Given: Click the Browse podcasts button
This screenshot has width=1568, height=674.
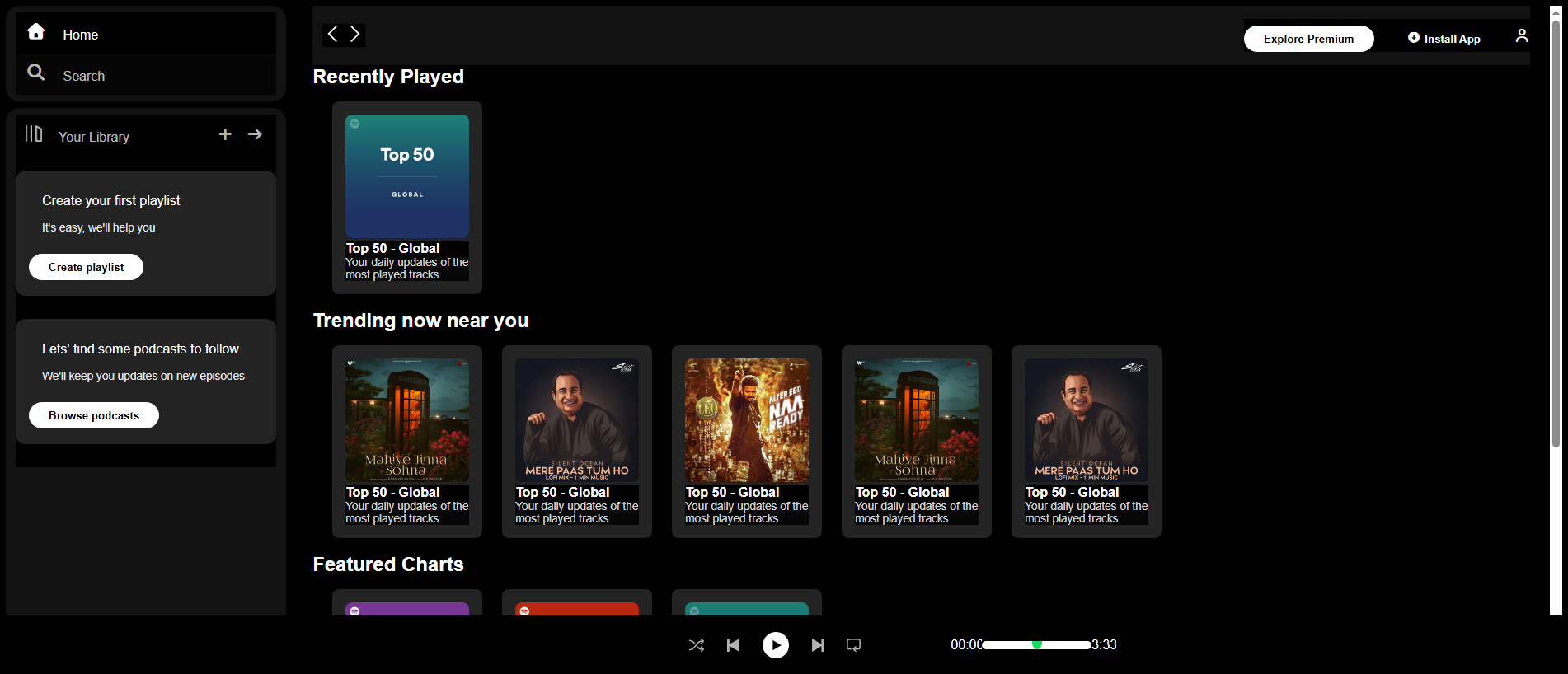Looking at the screenshot, I should point(94,415).
